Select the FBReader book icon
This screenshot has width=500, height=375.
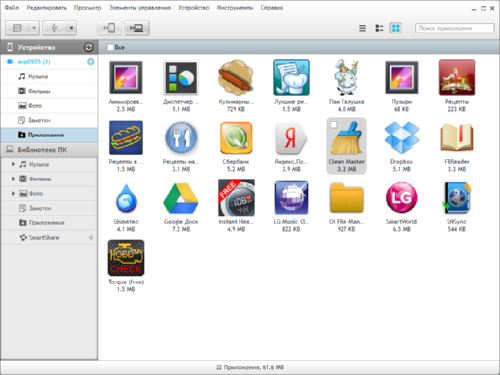(457, 137)
